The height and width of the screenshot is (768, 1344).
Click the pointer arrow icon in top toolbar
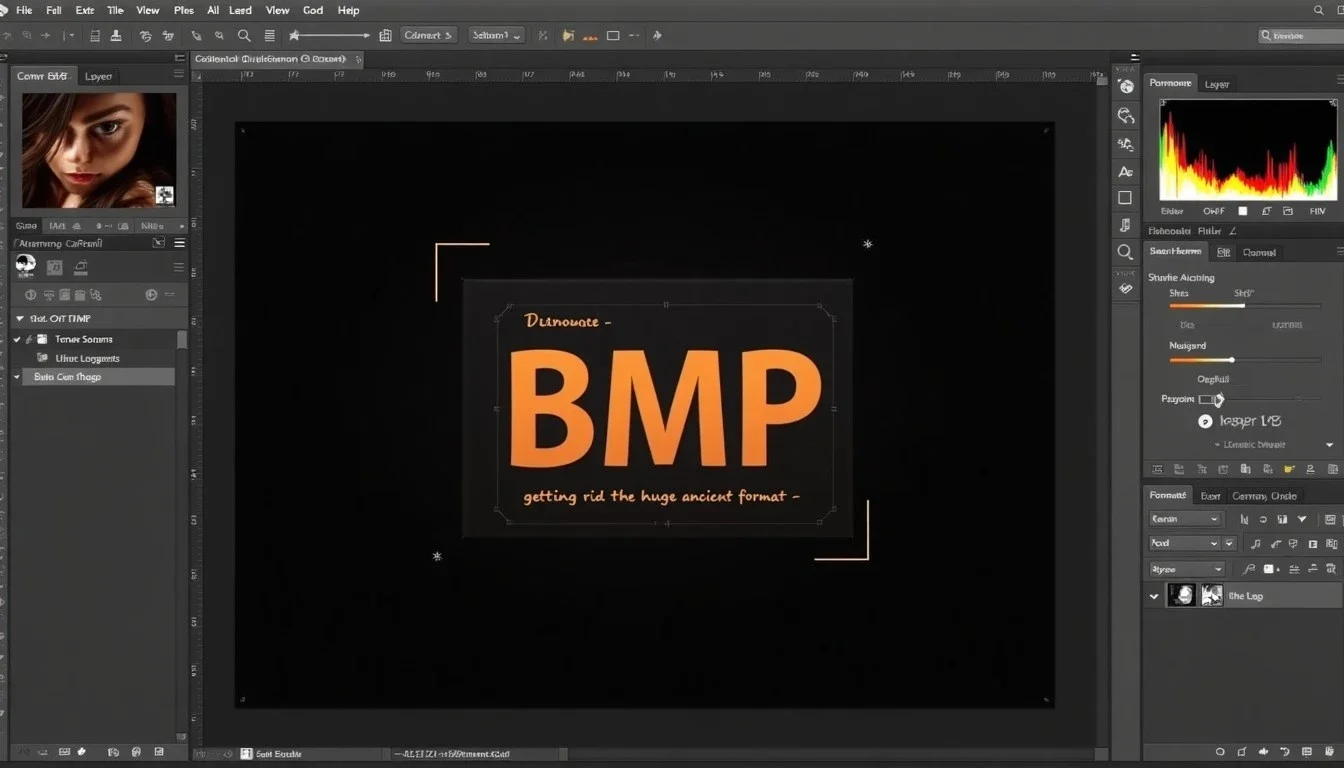click(657, 35)
